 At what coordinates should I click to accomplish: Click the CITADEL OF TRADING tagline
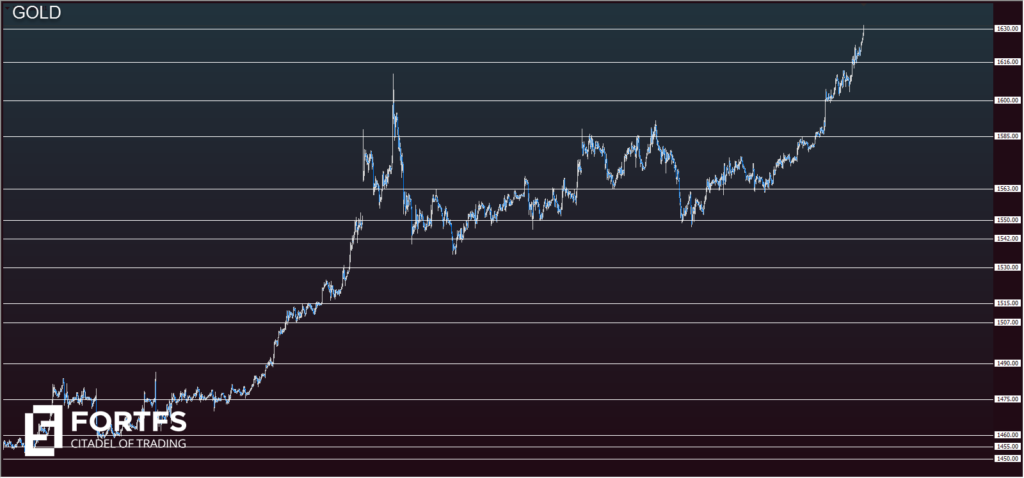point(127,443)
